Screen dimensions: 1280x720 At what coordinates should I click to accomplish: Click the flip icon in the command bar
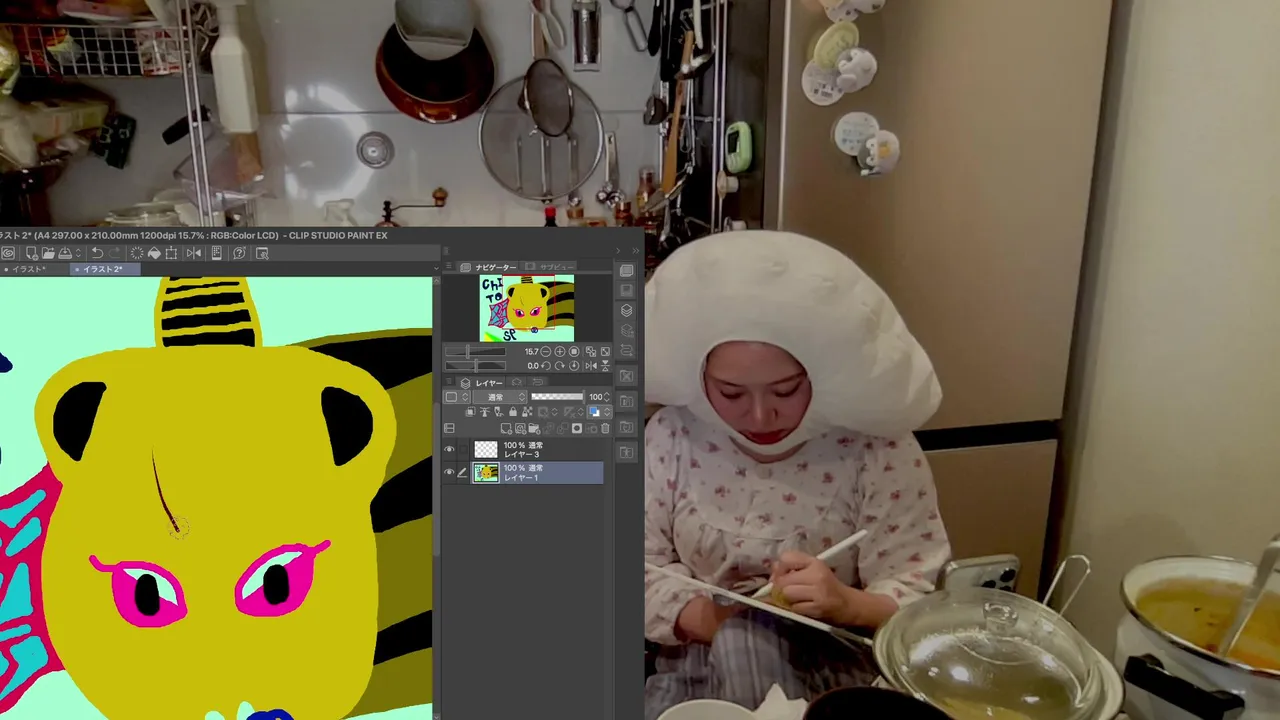[x=194, y=253]
